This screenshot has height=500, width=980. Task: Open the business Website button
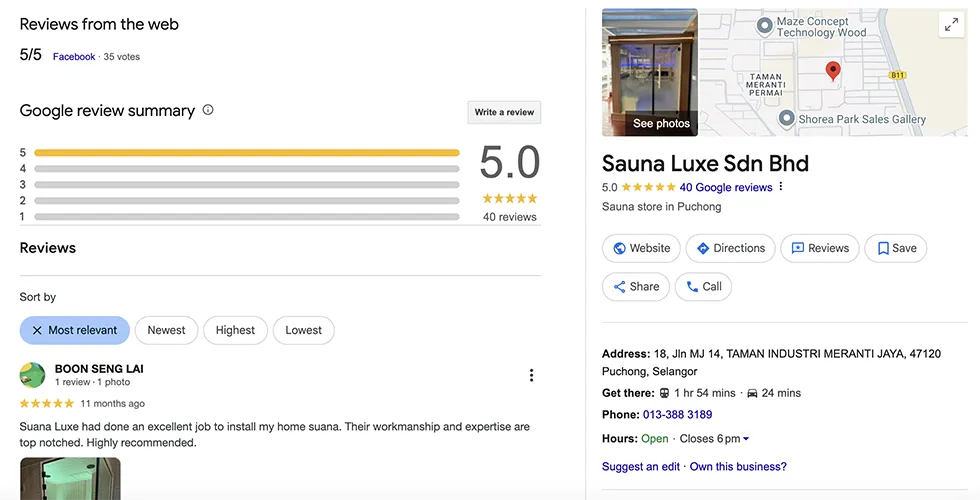[641, 248]
